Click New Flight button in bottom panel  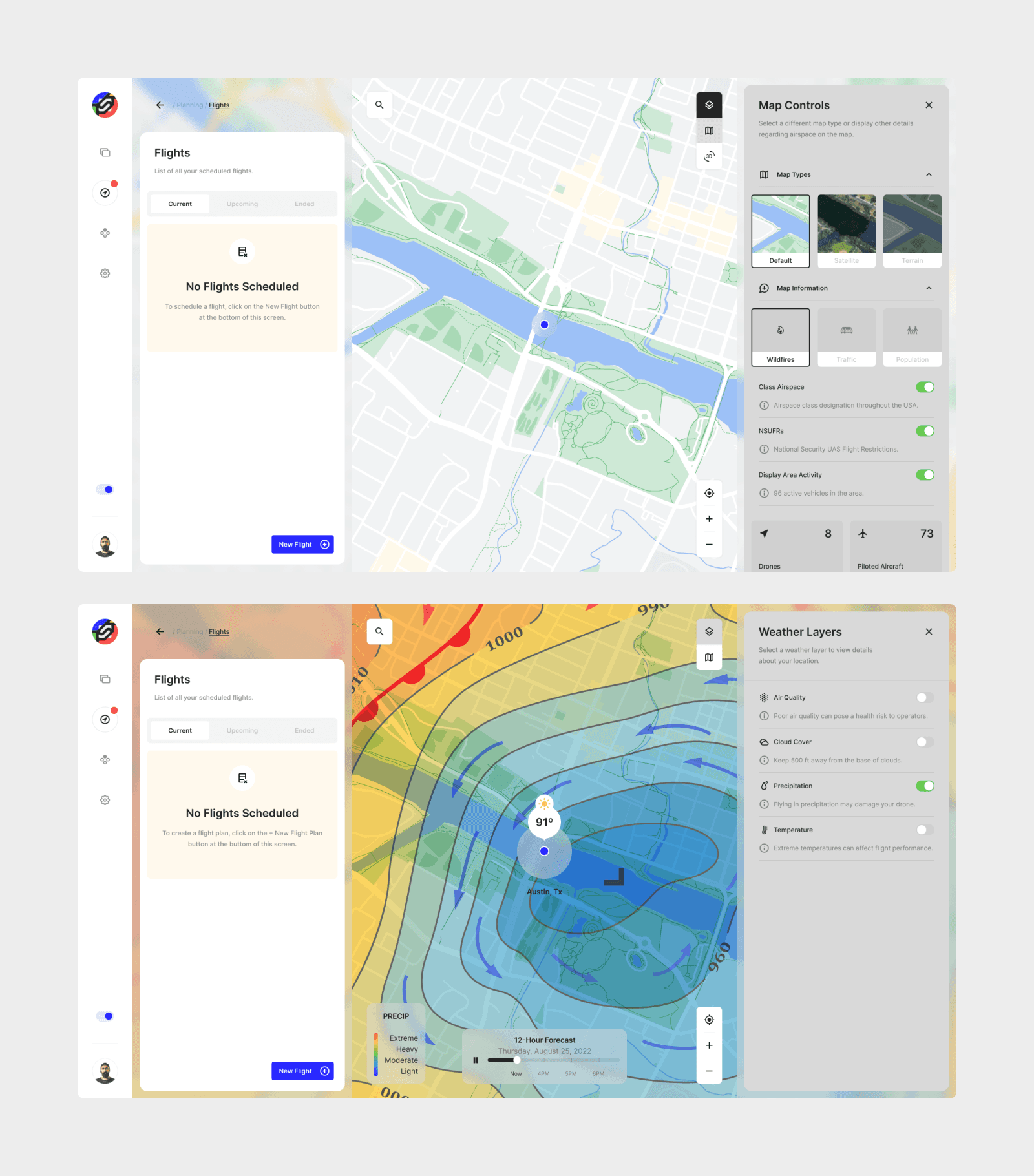pos(302,1071)
